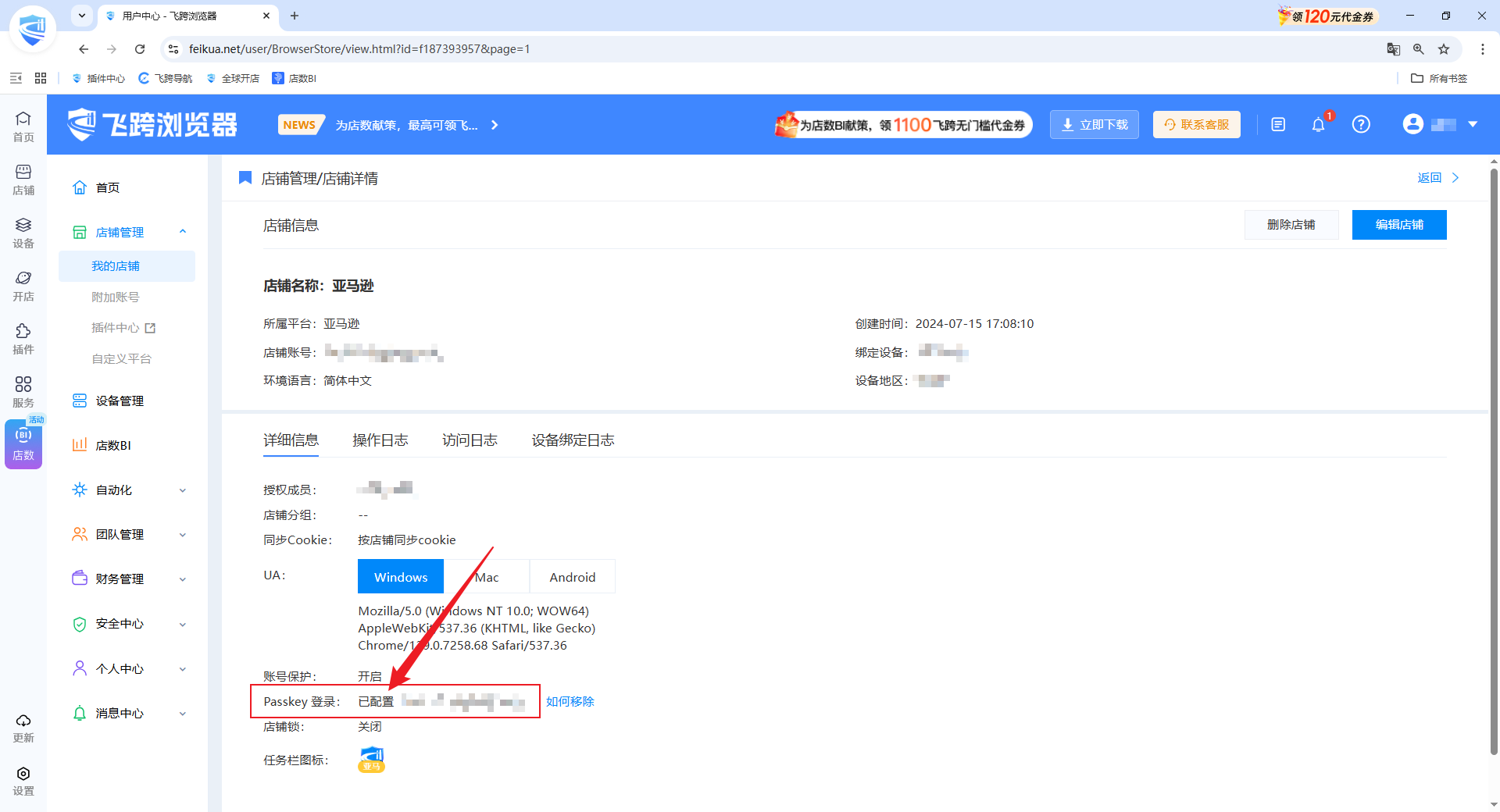Click the help question mark icon

pos(1361,125)
